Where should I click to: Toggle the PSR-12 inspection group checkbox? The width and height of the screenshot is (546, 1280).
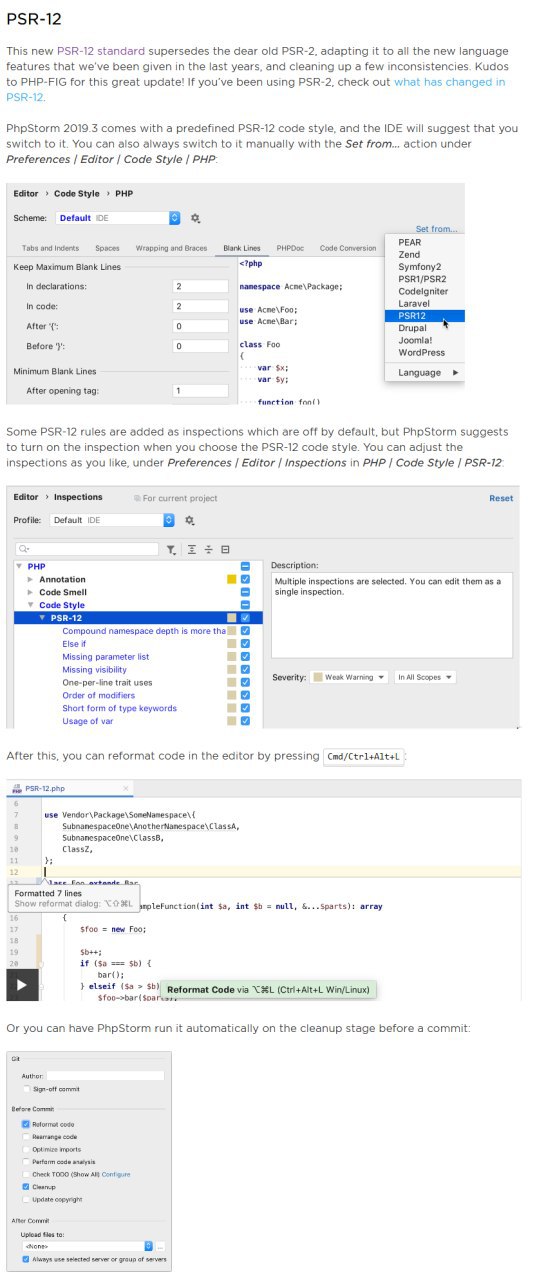pos(245,618)
